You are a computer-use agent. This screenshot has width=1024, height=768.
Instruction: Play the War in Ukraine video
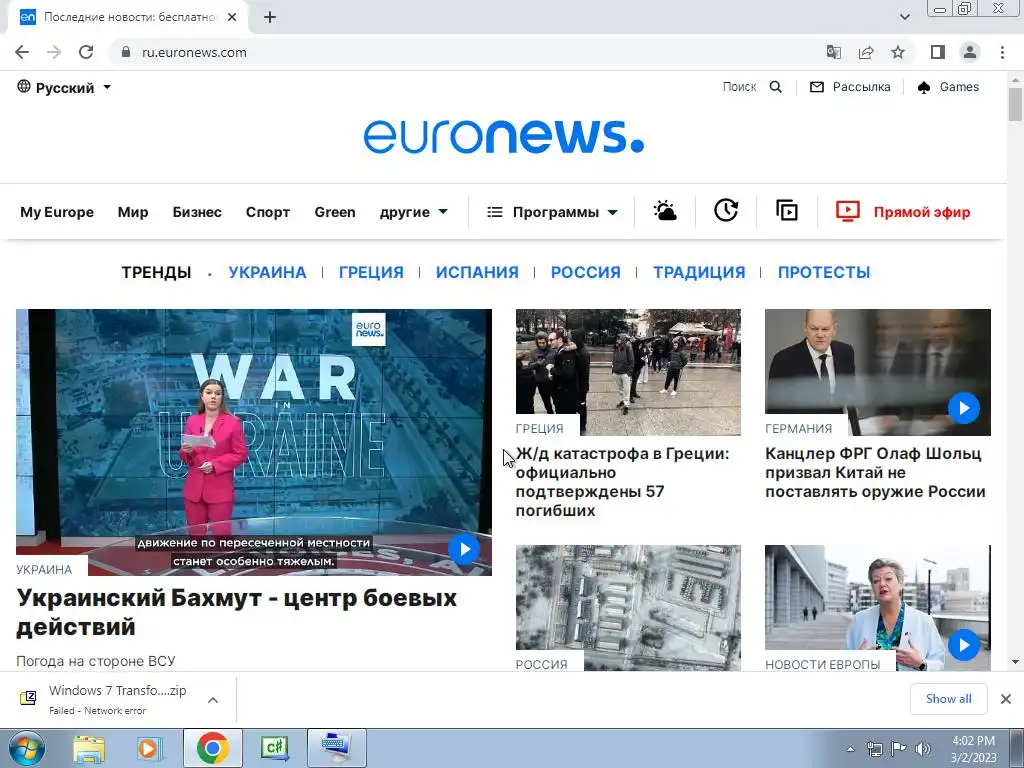coord(464,549)
